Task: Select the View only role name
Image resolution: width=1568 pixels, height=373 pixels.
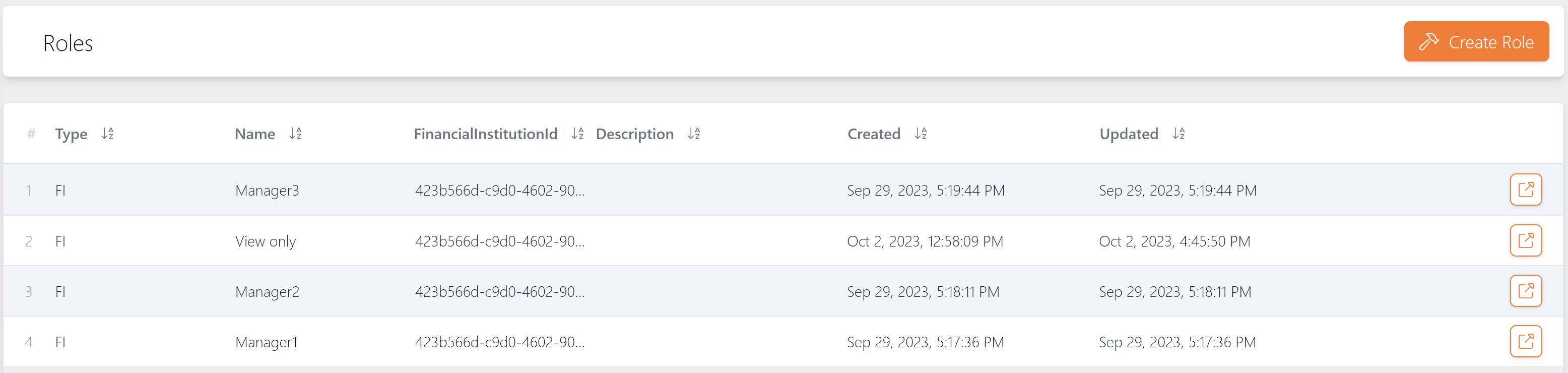Action: pos(266,241)
